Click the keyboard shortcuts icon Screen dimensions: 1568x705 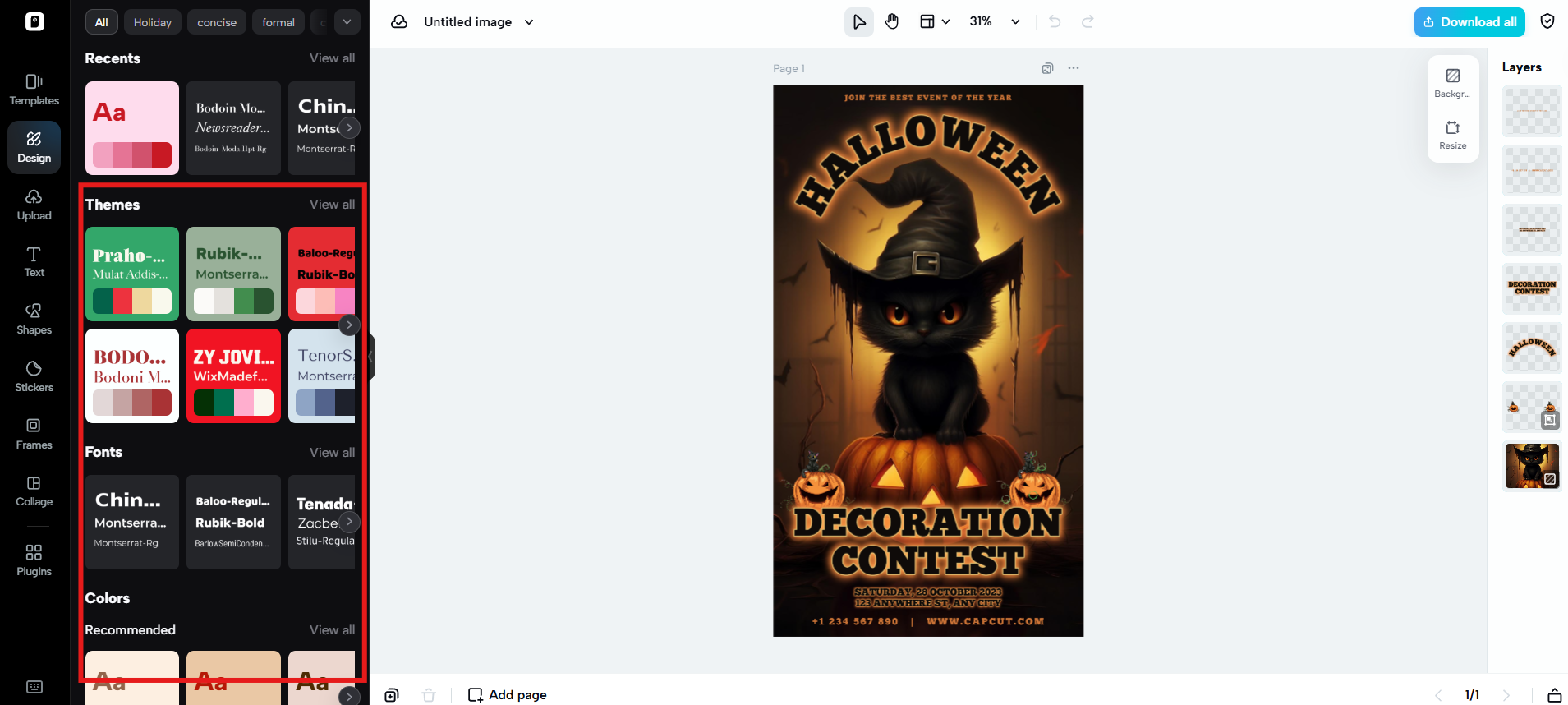[34, 687]
